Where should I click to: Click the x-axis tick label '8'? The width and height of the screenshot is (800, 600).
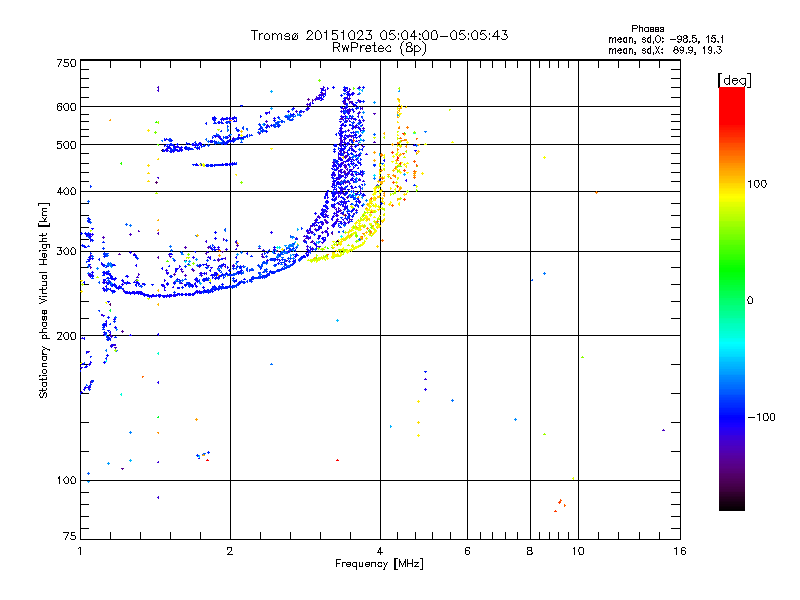pyautogui.click(x=530, y=551)
